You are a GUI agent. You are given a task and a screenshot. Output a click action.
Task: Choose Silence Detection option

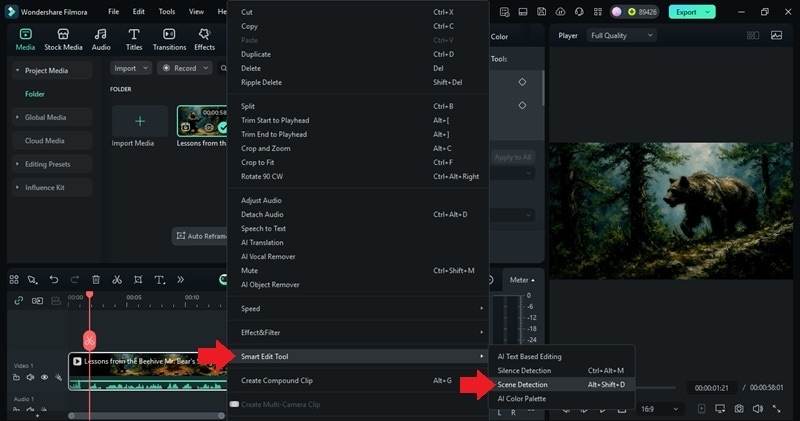pyautogui.click(x=561, y=370)
